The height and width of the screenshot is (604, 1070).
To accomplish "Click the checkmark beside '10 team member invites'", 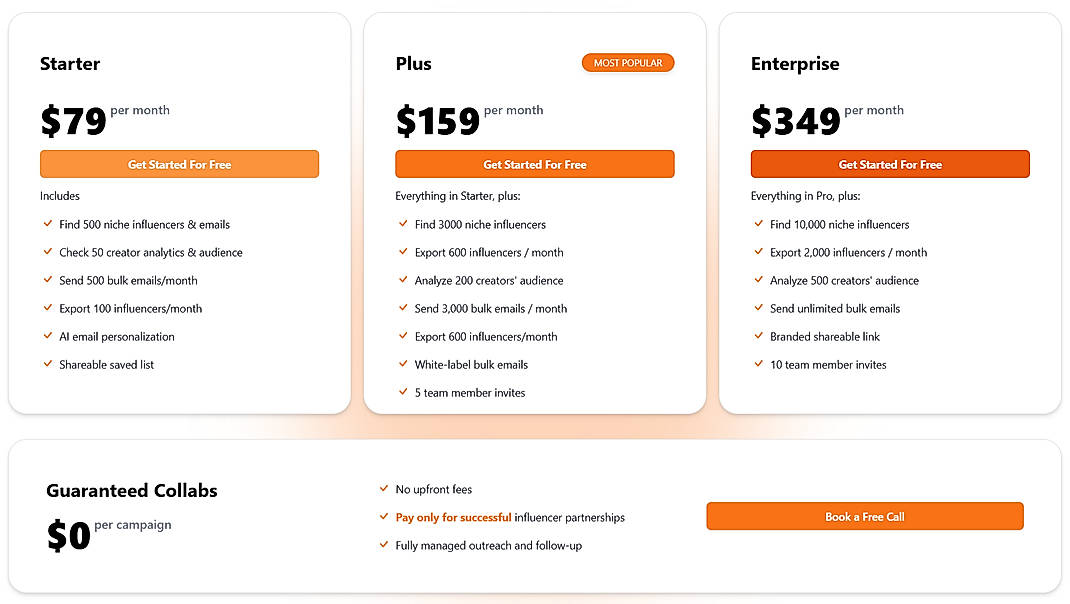I will click(759, 365).
